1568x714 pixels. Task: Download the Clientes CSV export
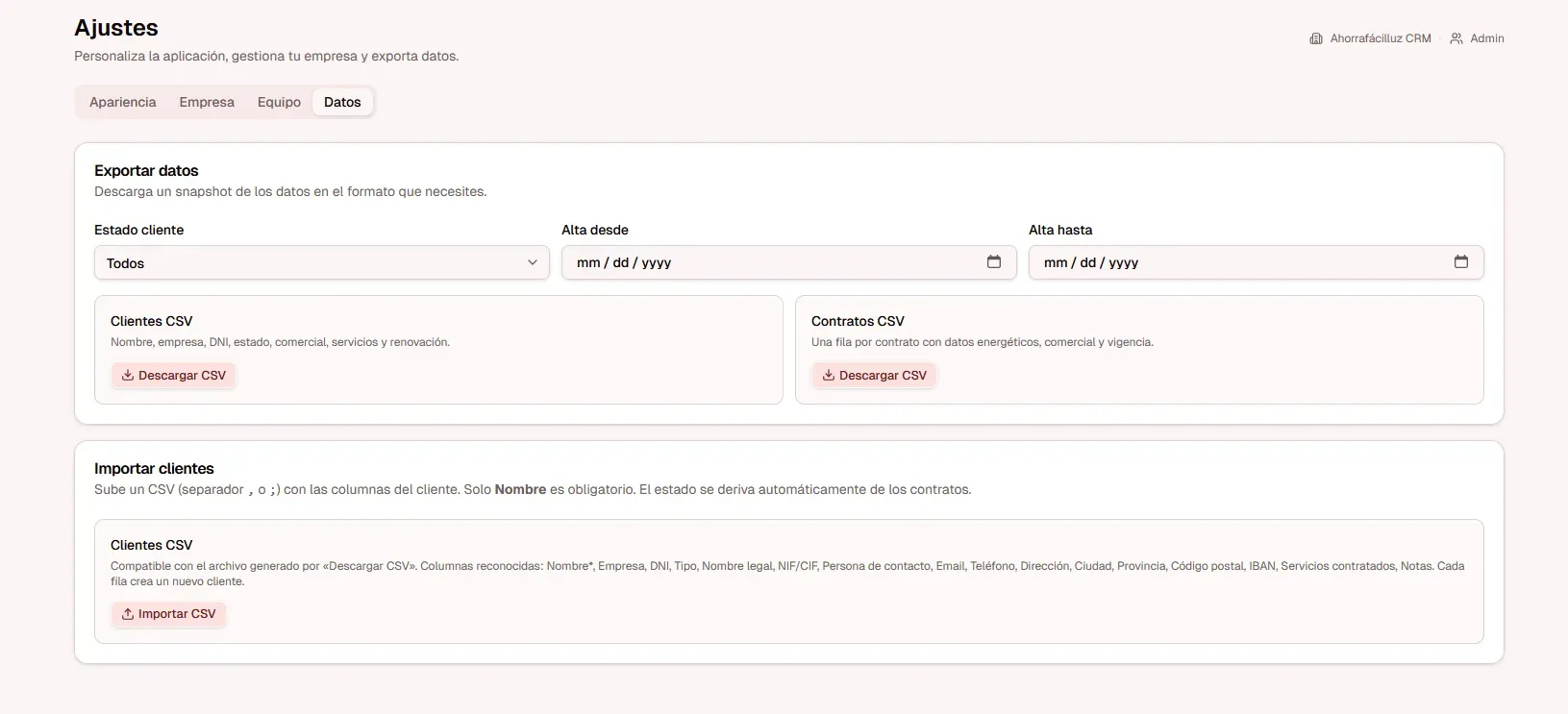(173, 376)
